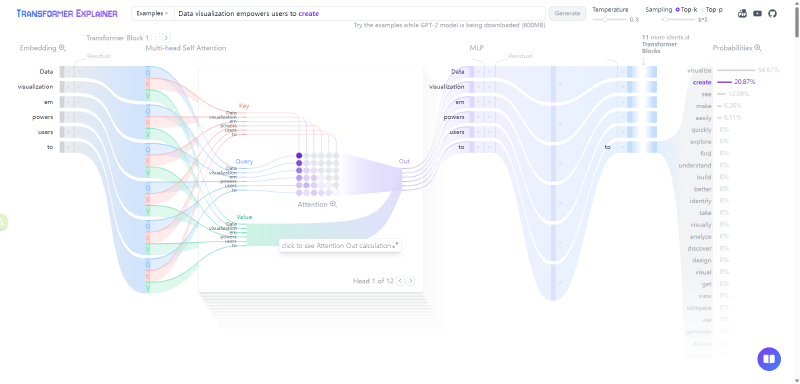Open the GitHub repository icon
The width and height of the screenshot is (800, 384).
(772, 14)
